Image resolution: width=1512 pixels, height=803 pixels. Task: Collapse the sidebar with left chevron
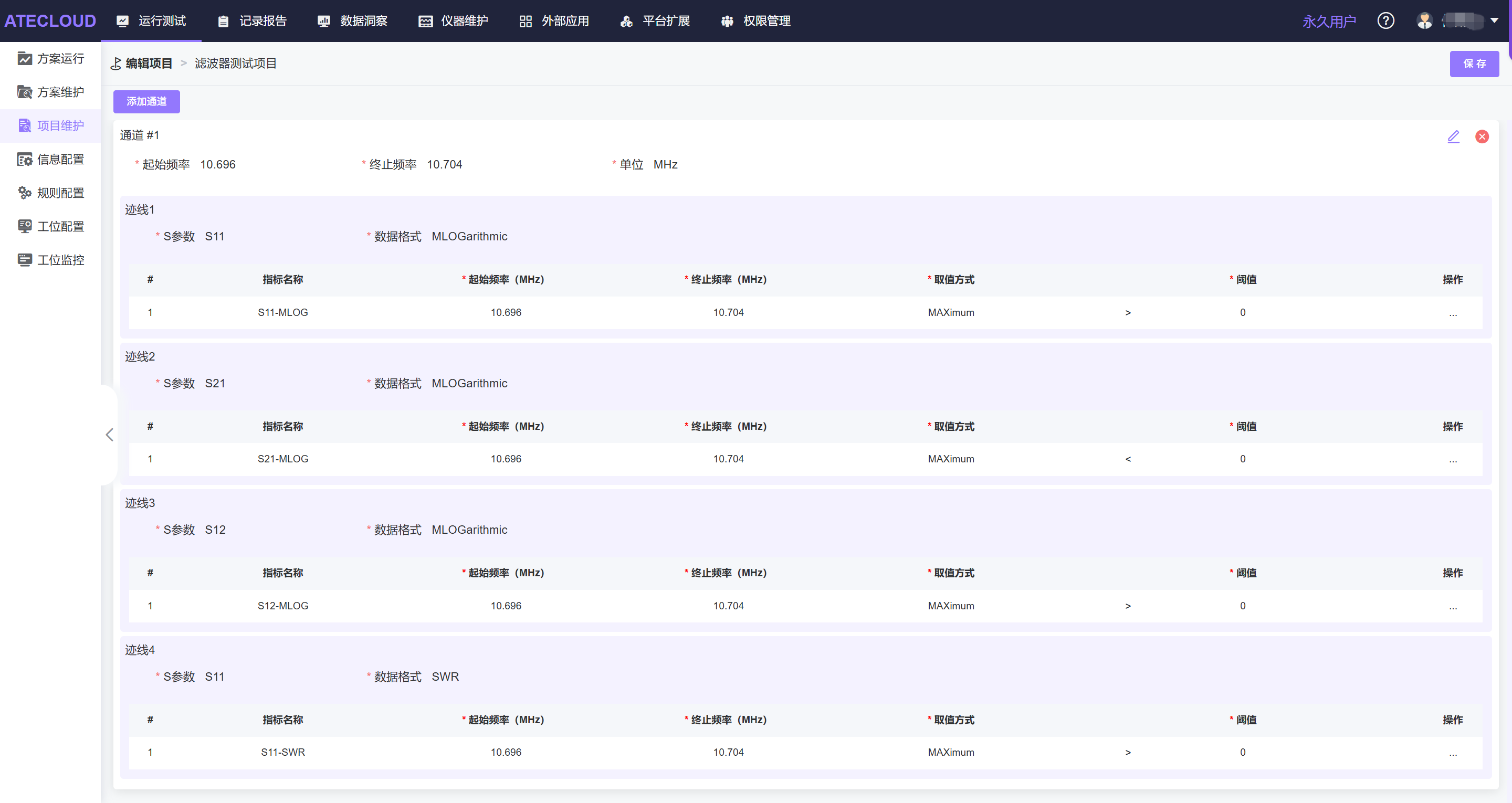[109, 435]
